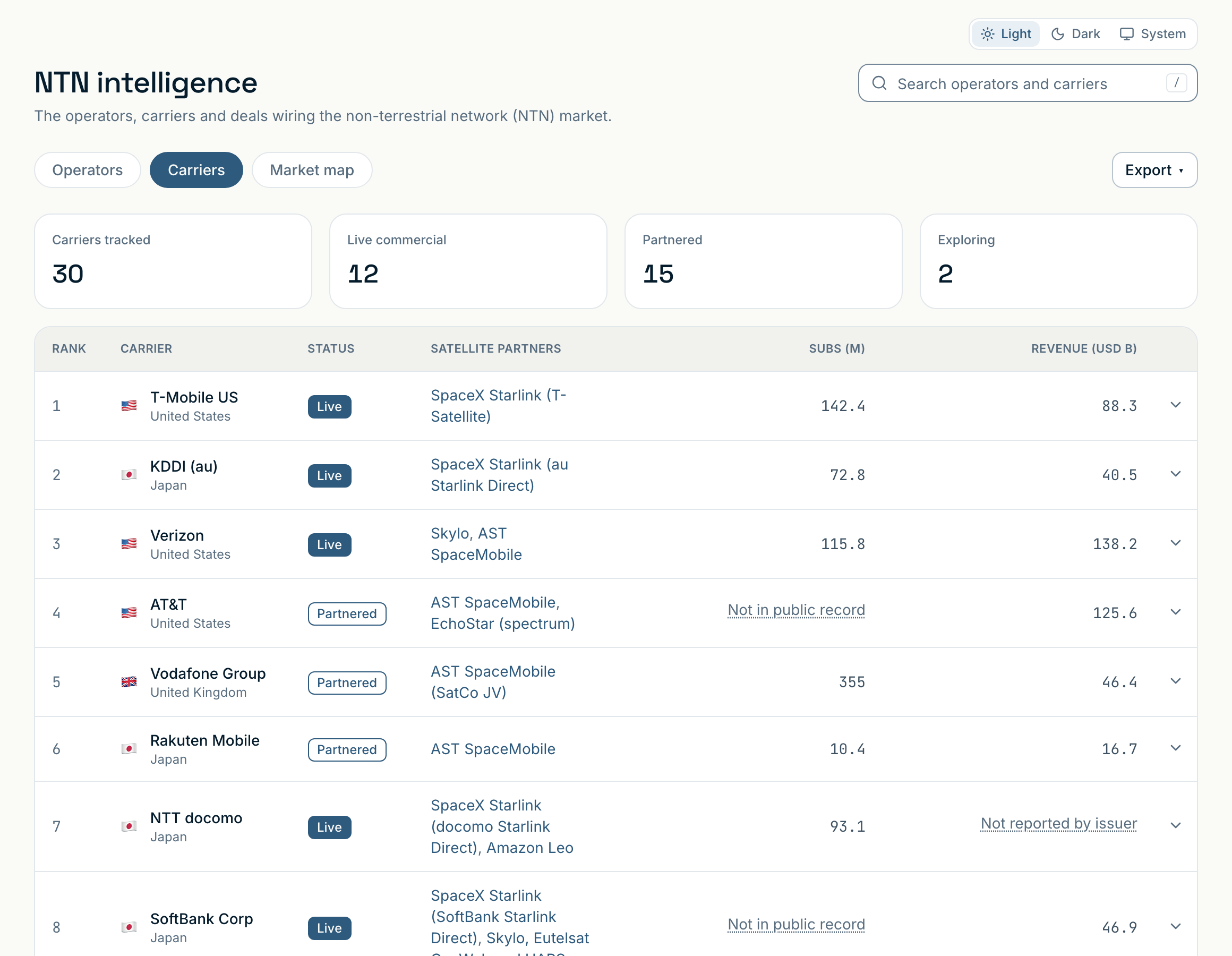Select the Partnered stat card
This screenshot has width=1232, height=956.
[x=763, y=261]
